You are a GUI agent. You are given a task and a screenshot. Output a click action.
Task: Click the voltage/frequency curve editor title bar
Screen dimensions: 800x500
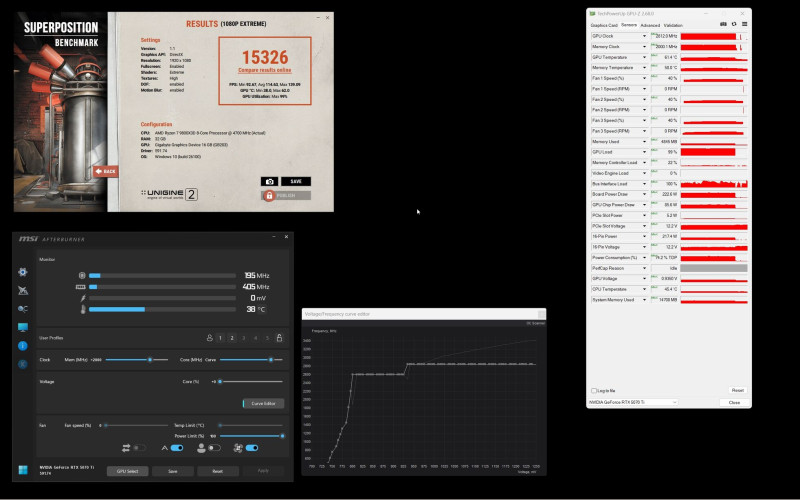(x=423, y=314)
